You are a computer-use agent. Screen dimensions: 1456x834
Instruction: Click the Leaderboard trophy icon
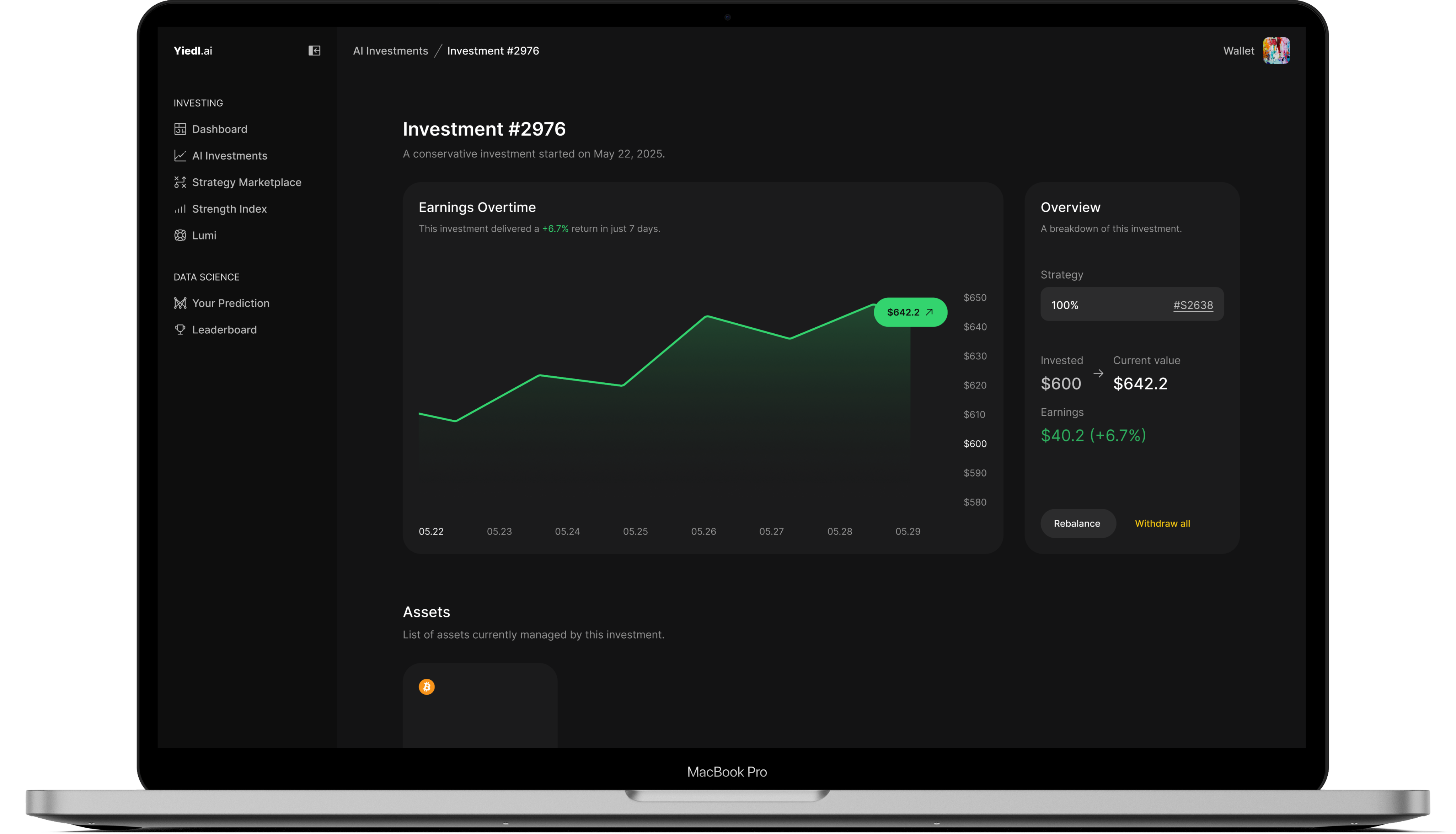click(180, 330)
